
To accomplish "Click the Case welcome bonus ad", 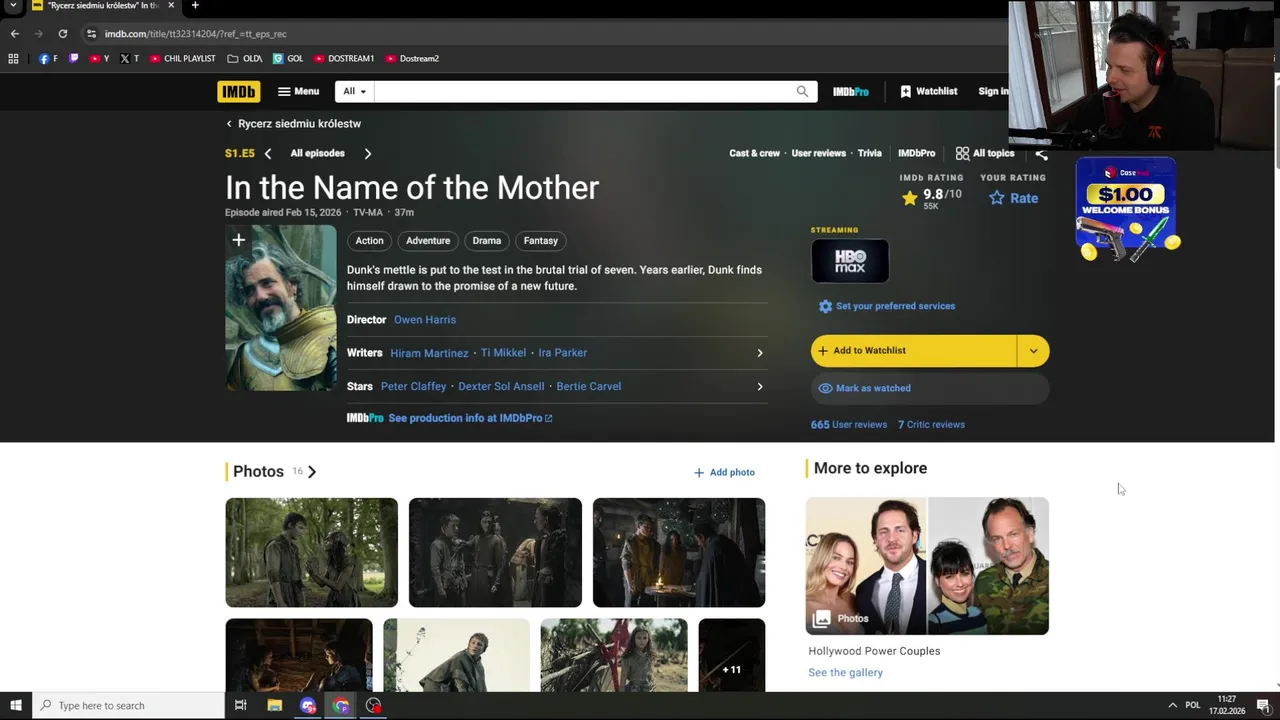I will (1127, 210).
